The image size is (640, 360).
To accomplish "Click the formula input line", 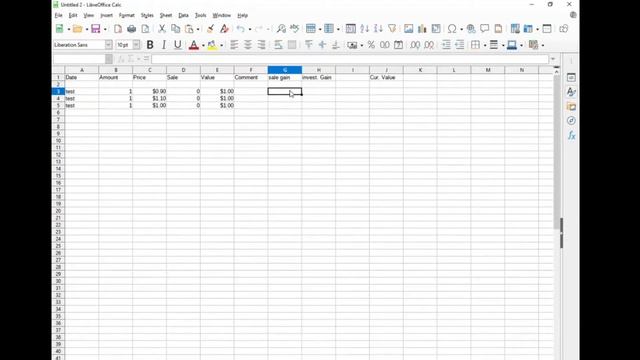I will point(350,59).
